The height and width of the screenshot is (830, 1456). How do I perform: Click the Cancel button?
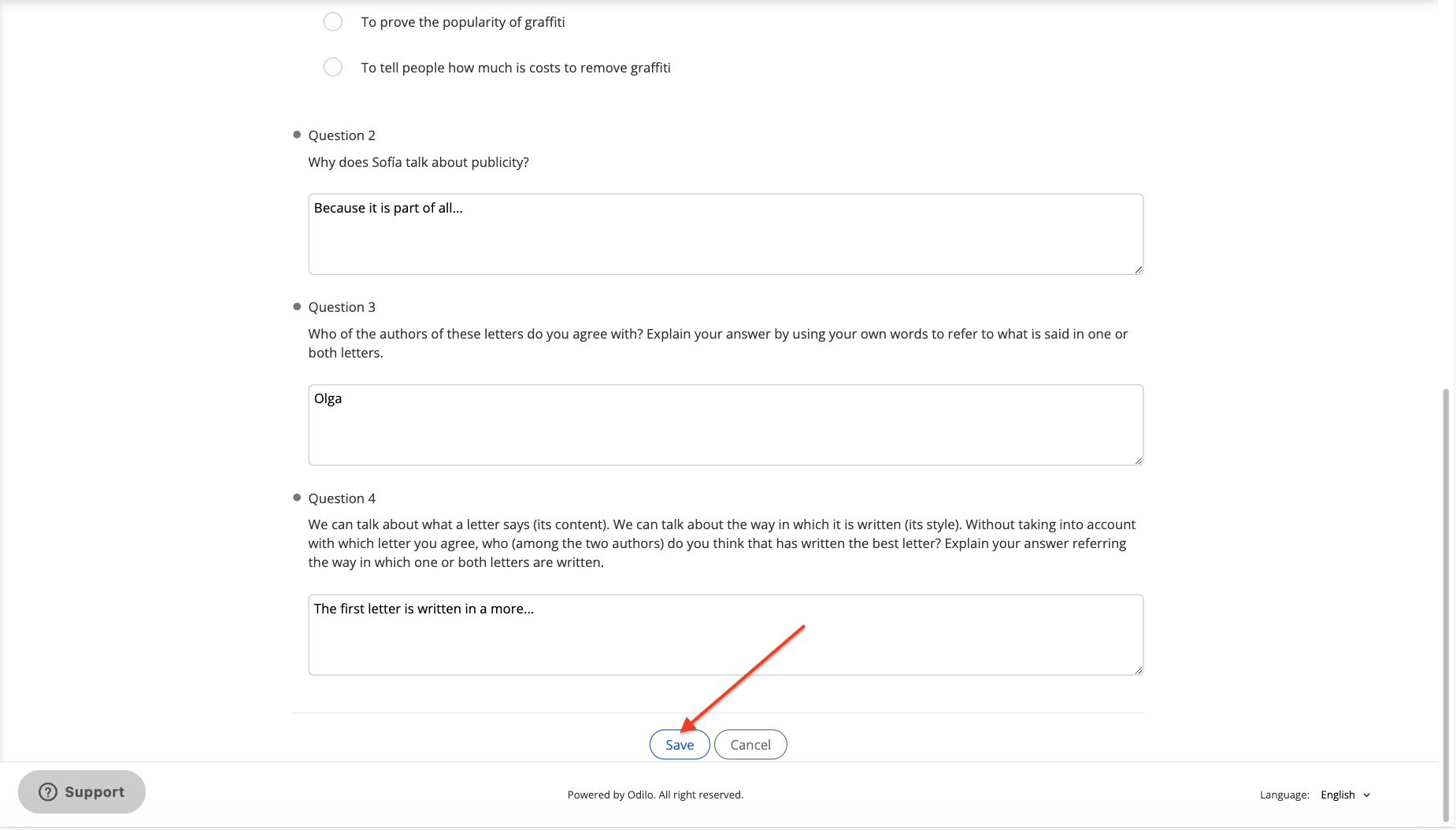coord(750,744)
